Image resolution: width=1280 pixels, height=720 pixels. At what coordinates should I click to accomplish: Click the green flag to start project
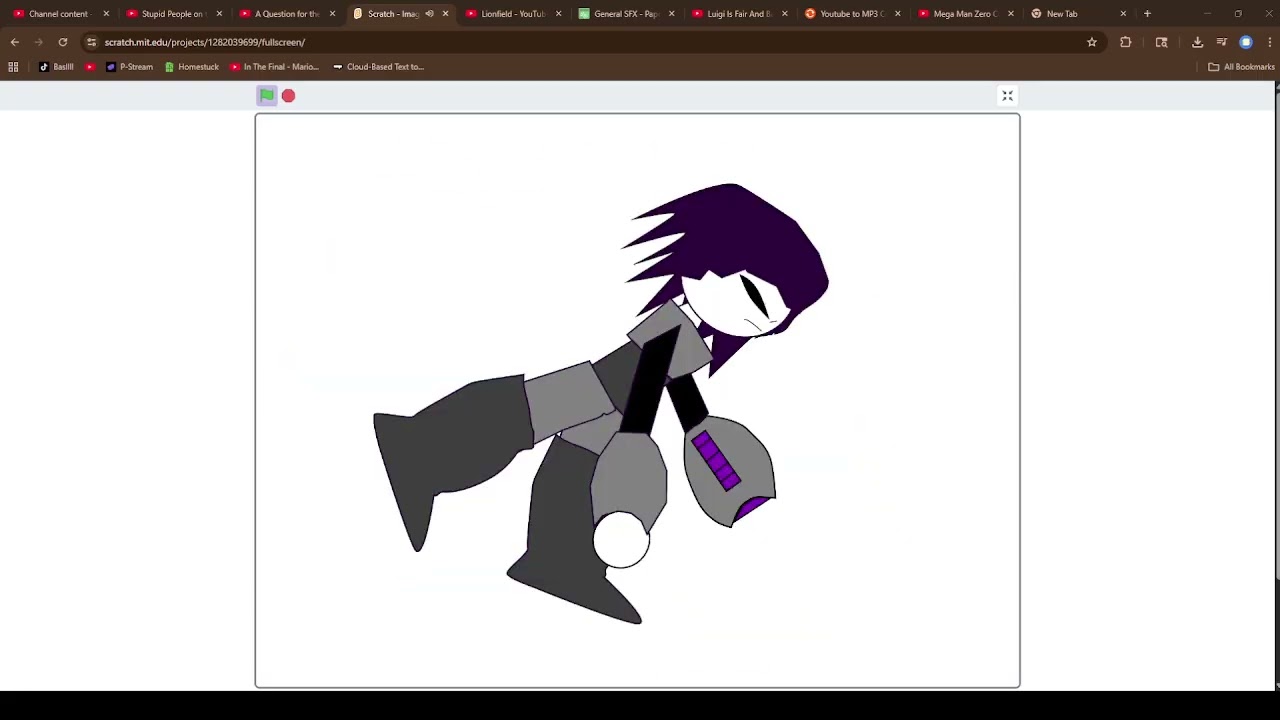point(267,95)
